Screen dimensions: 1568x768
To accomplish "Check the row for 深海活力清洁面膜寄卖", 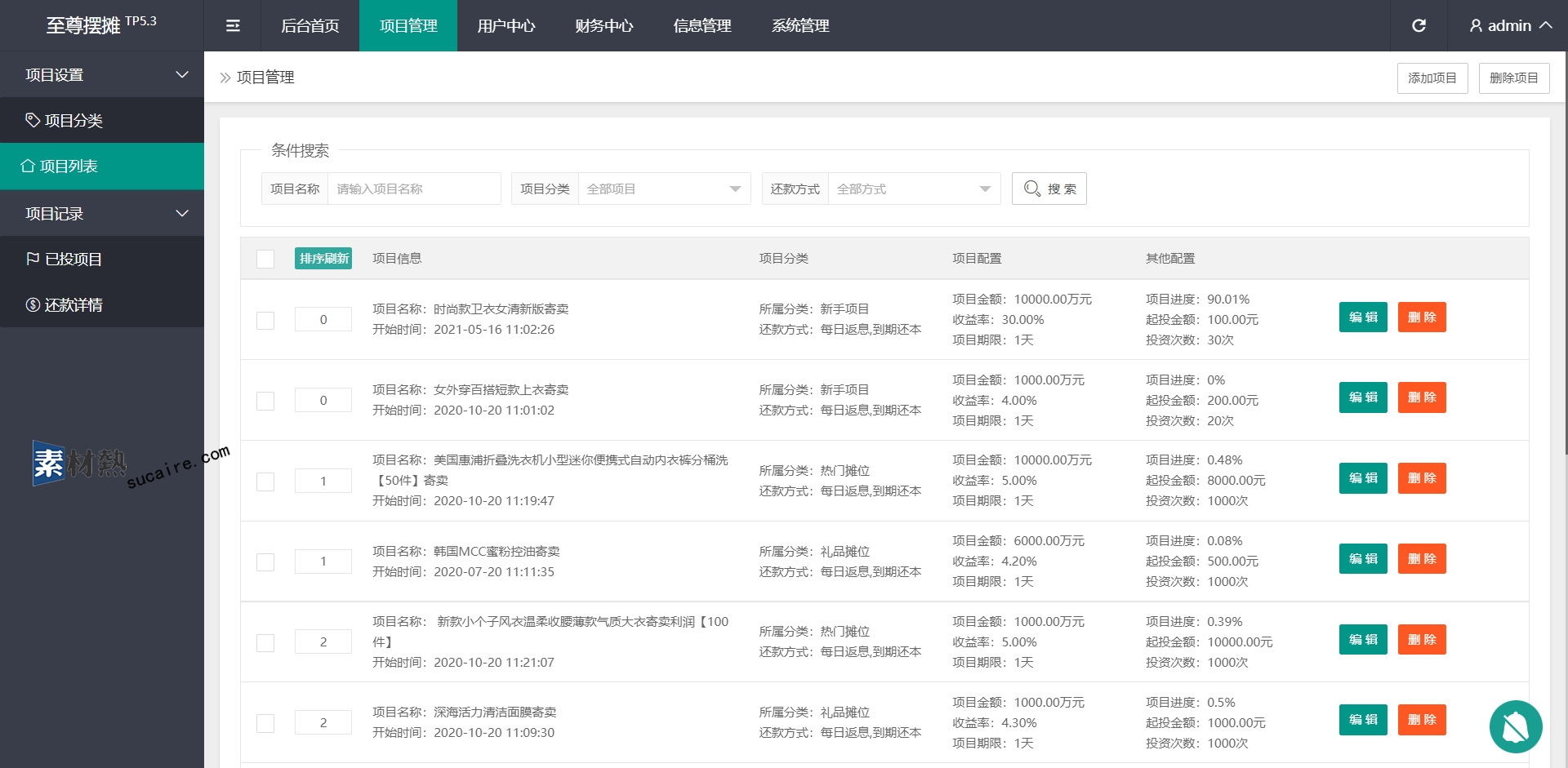I will (x=265, y=724).
